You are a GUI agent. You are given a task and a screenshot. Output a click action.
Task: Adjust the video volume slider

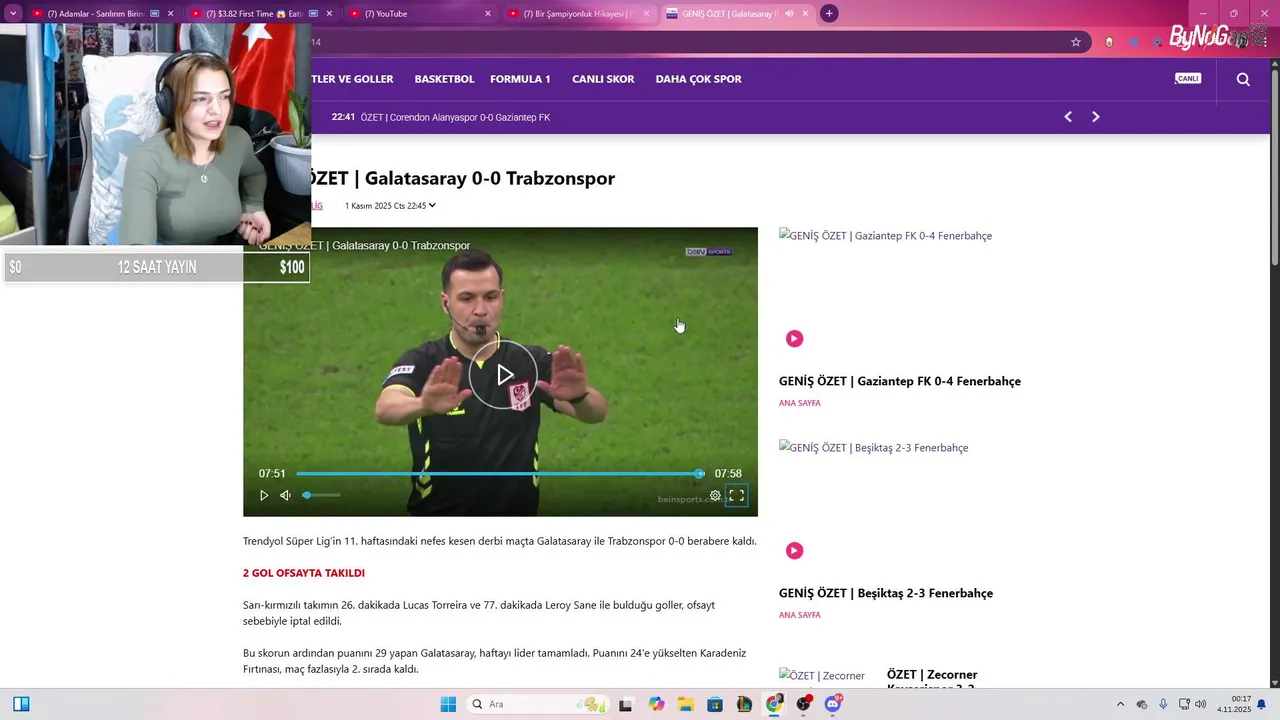[x=322, y=495]
